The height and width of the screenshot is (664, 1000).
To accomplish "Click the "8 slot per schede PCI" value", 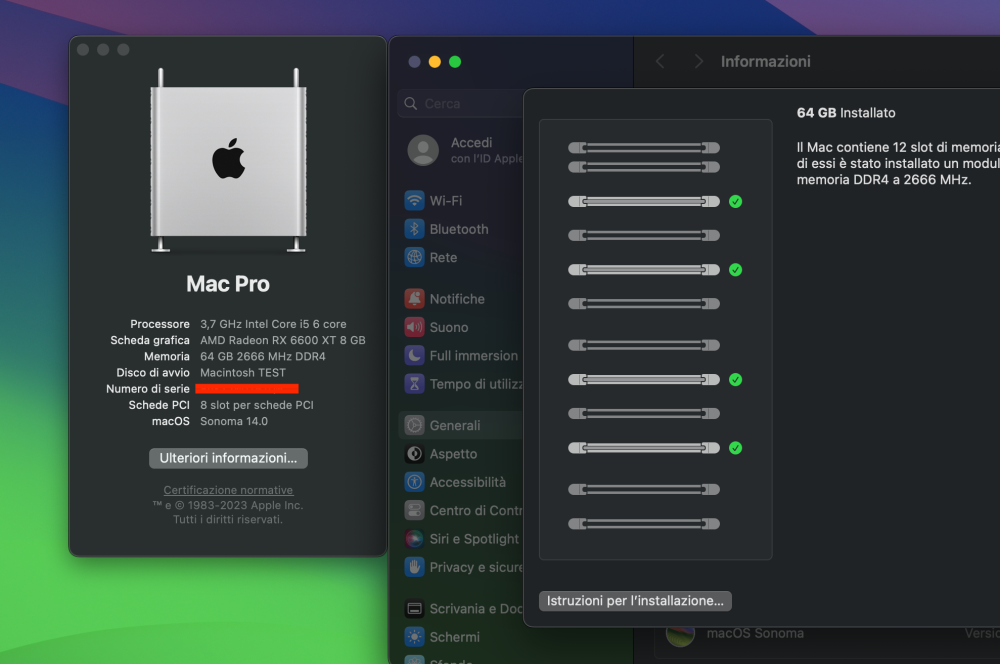I will (x=257, y=405).
